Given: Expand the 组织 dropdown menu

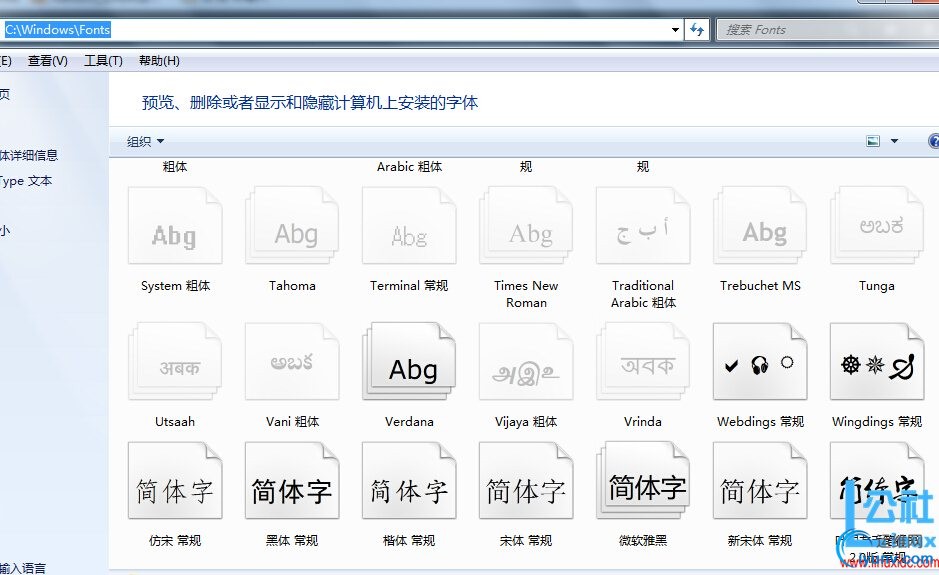Looking at the screenshot, I should click(145, 141).
